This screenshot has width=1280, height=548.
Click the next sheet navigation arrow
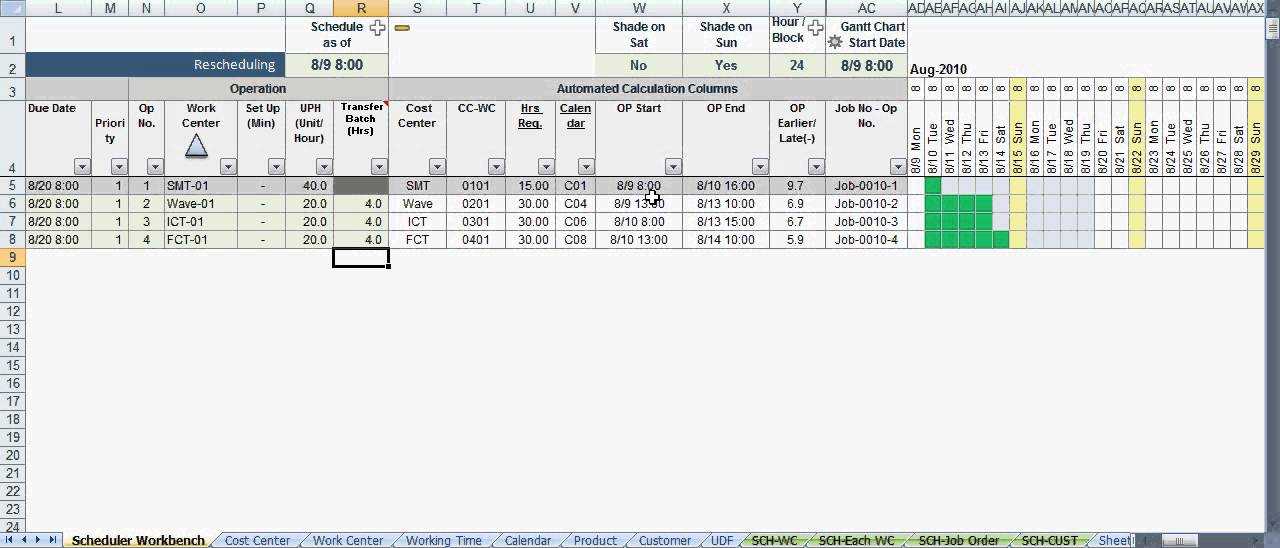39,540
